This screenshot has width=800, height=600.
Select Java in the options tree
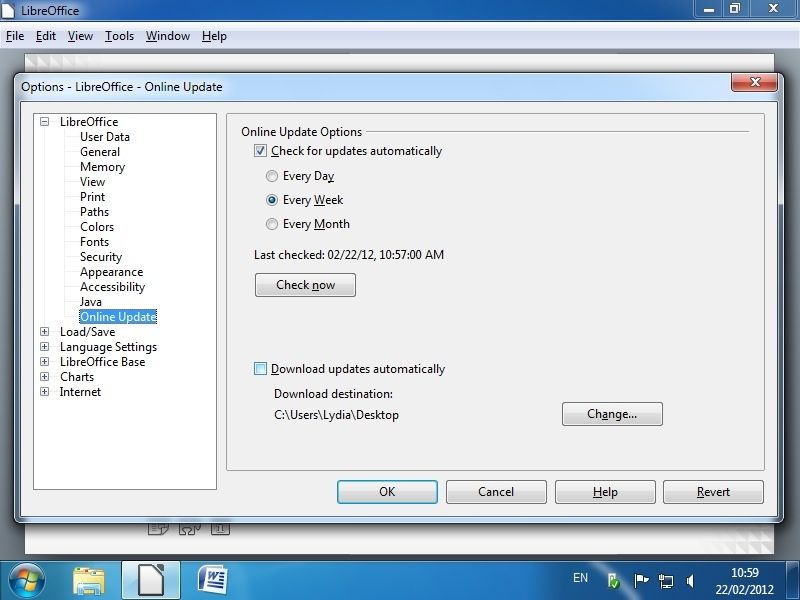[x=91, y=302]
